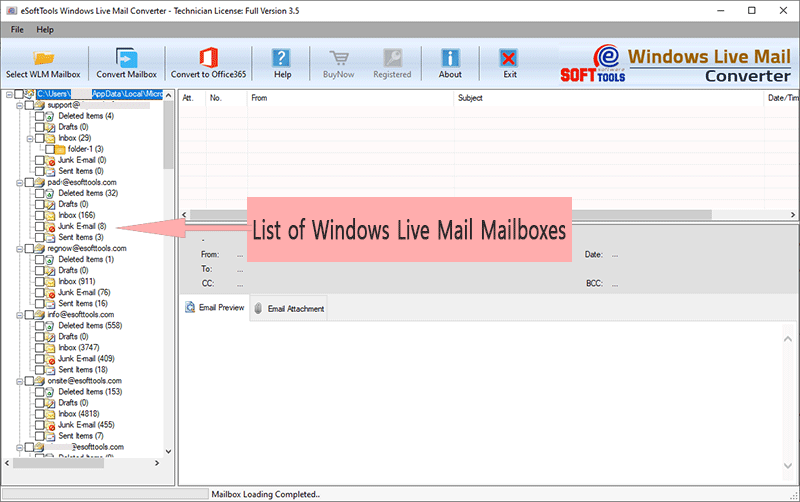
Task: Click the preview pane scroll down arrow
Action: pyautogui.click(x=788, y=466)
